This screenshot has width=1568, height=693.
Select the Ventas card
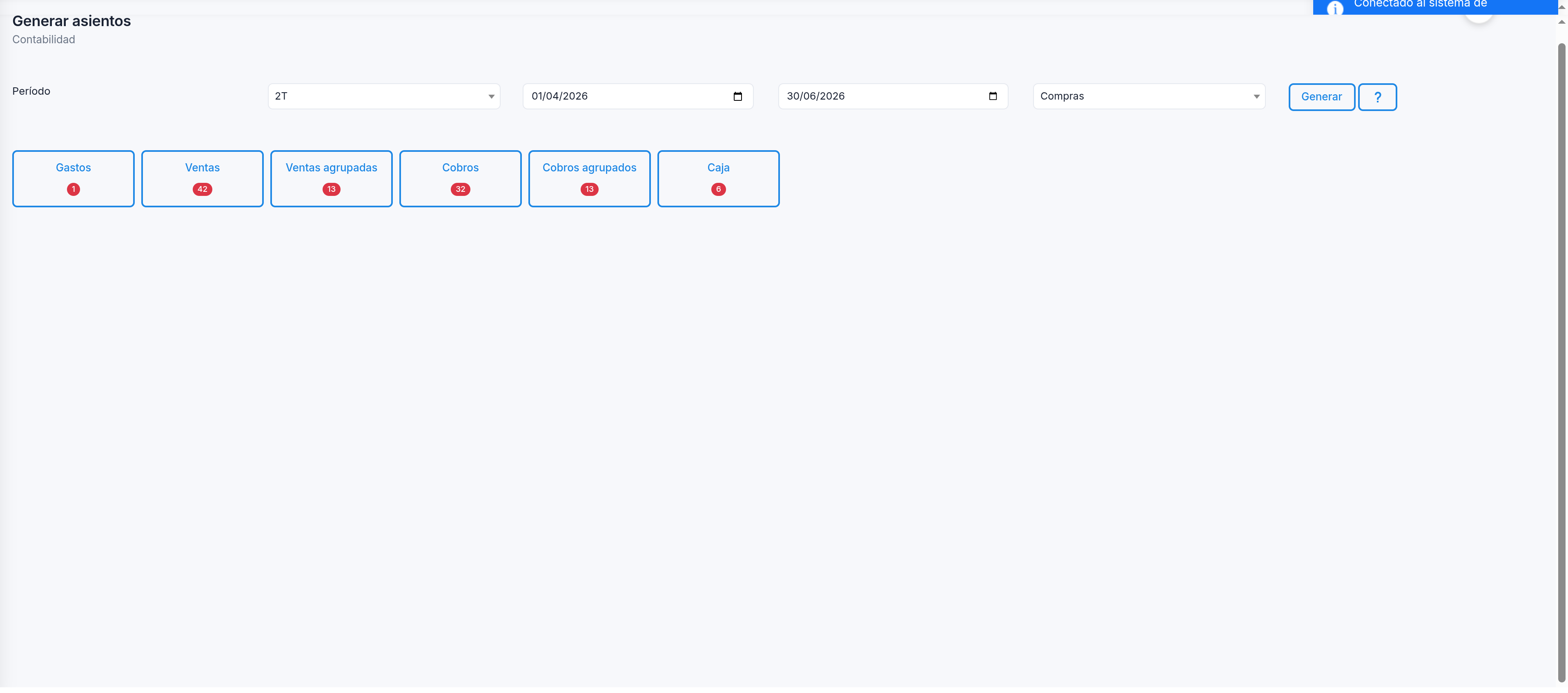point(202,179)
